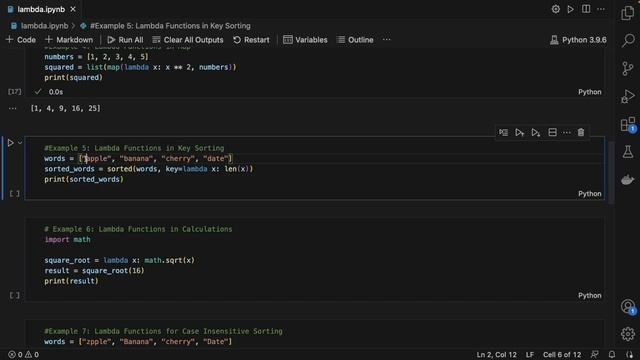Image resolution: width=640 pixels, height=360 pixels.
Task: Open the Source Control view
Action: 628,68
